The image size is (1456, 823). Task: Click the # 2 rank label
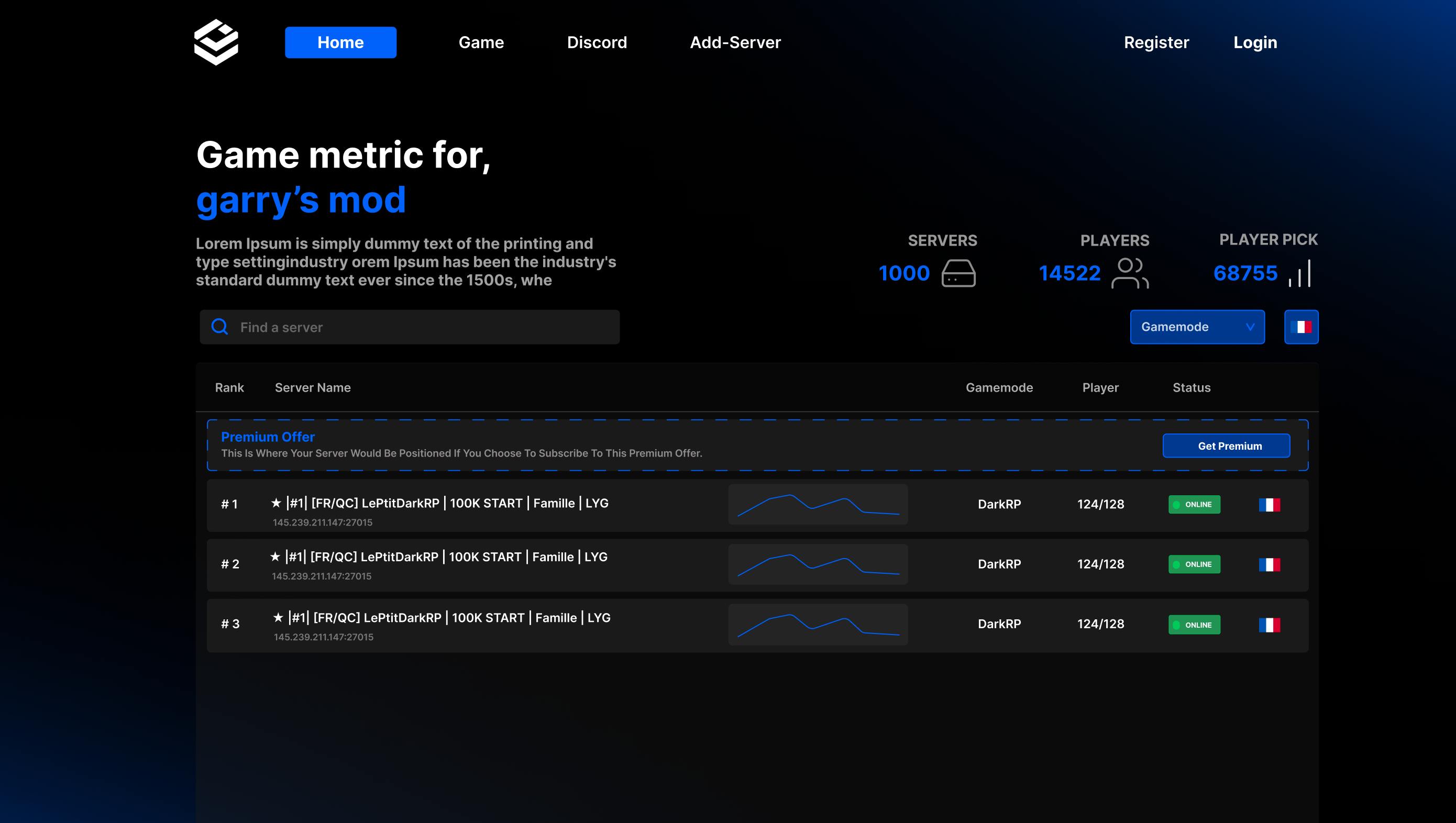229,564
